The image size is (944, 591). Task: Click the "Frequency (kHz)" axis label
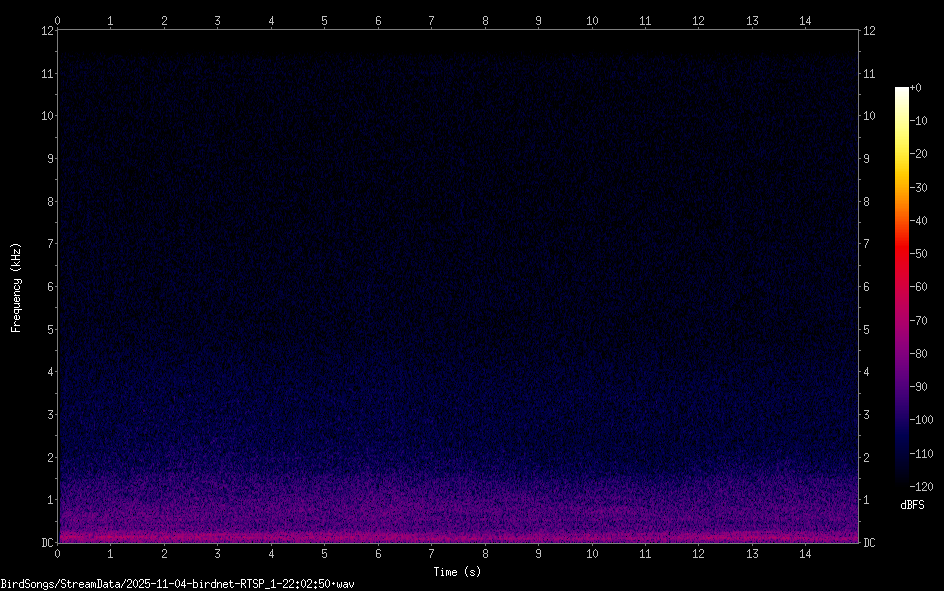pos(16,287)
